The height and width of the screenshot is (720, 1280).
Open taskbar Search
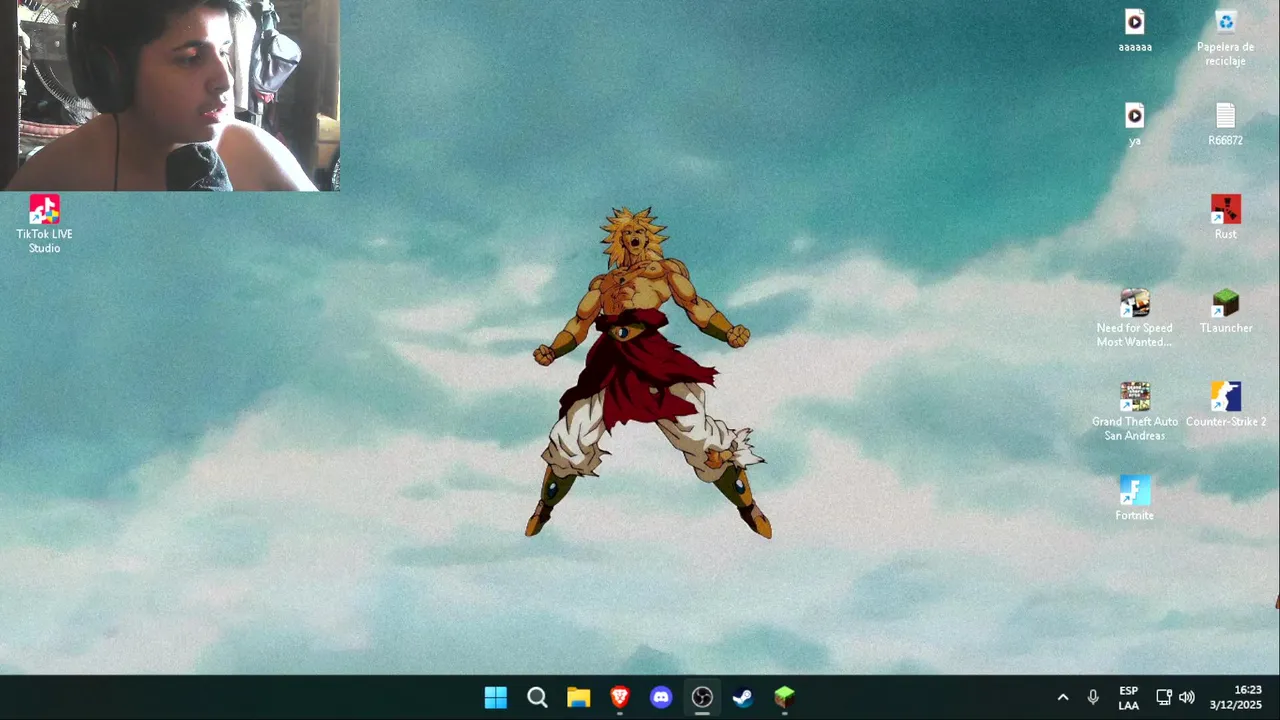click(x=537, y=697)
